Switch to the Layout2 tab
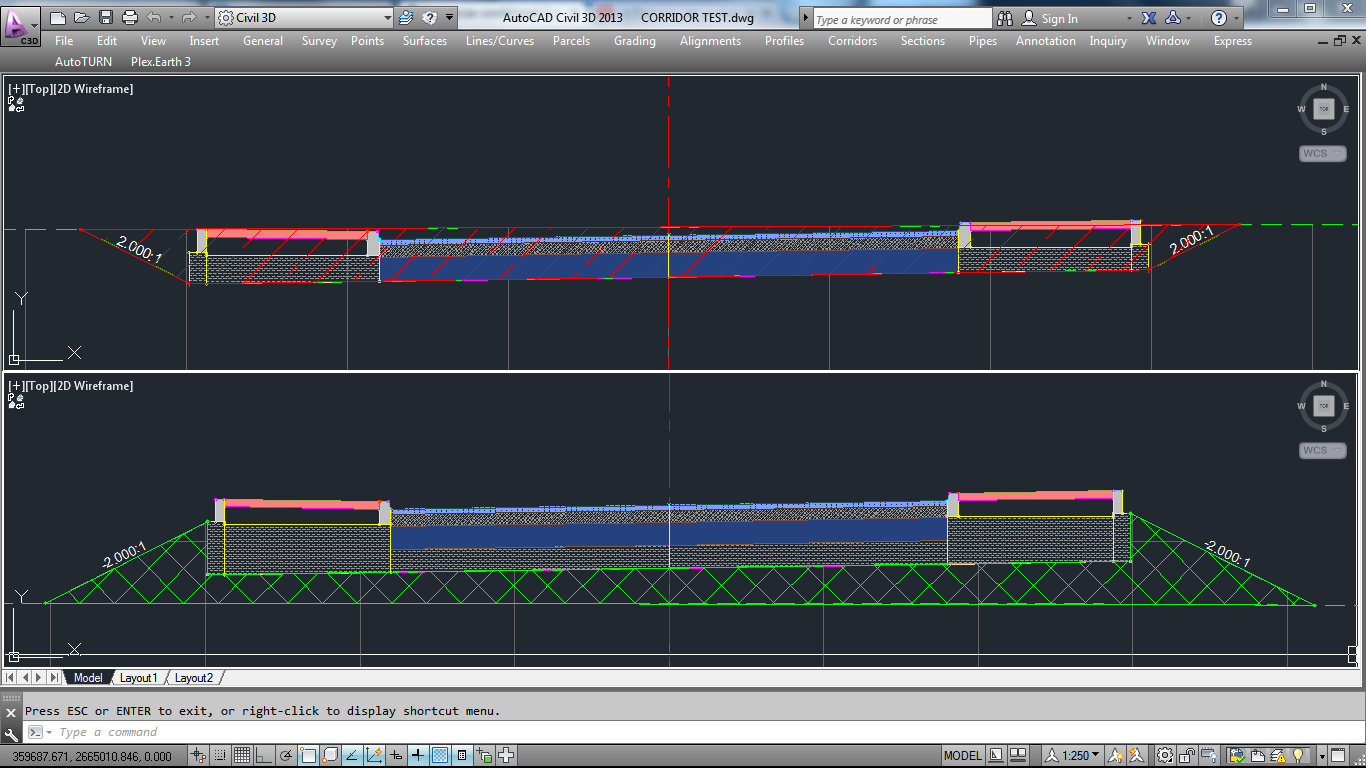This screenshot has width=1366, height=768. [x=194, y=678]
